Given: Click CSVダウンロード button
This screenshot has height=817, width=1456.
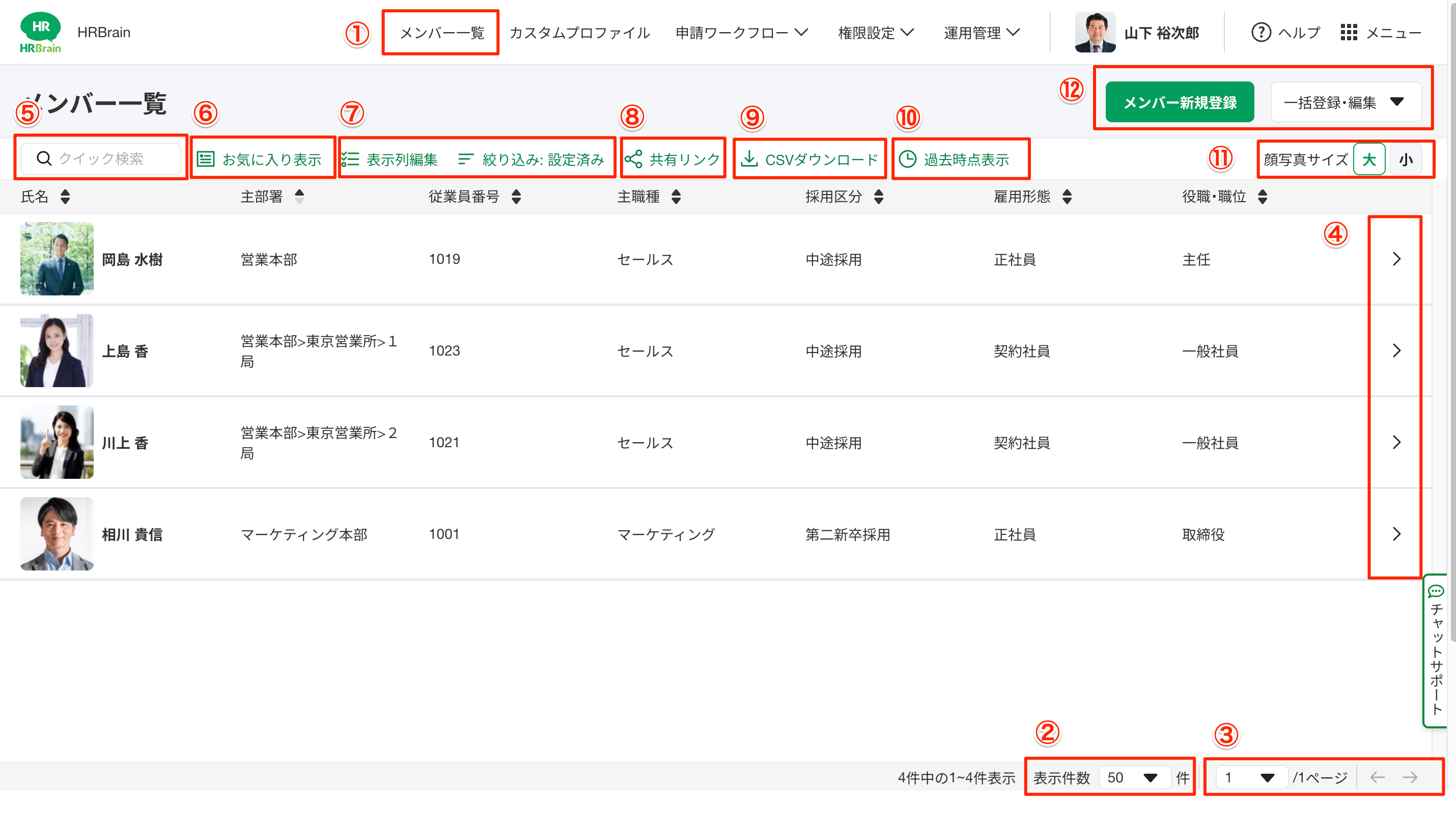Looking at the screenshot, I should [809, 159].
